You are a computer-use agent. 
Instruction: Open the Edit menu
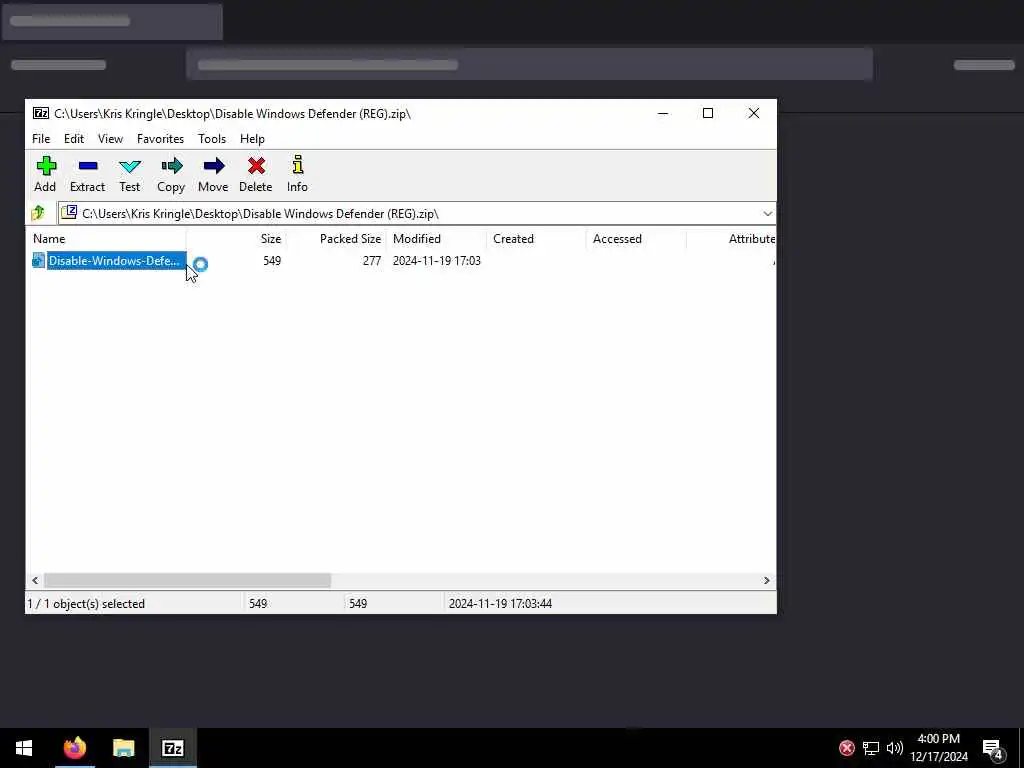[74, 138]
